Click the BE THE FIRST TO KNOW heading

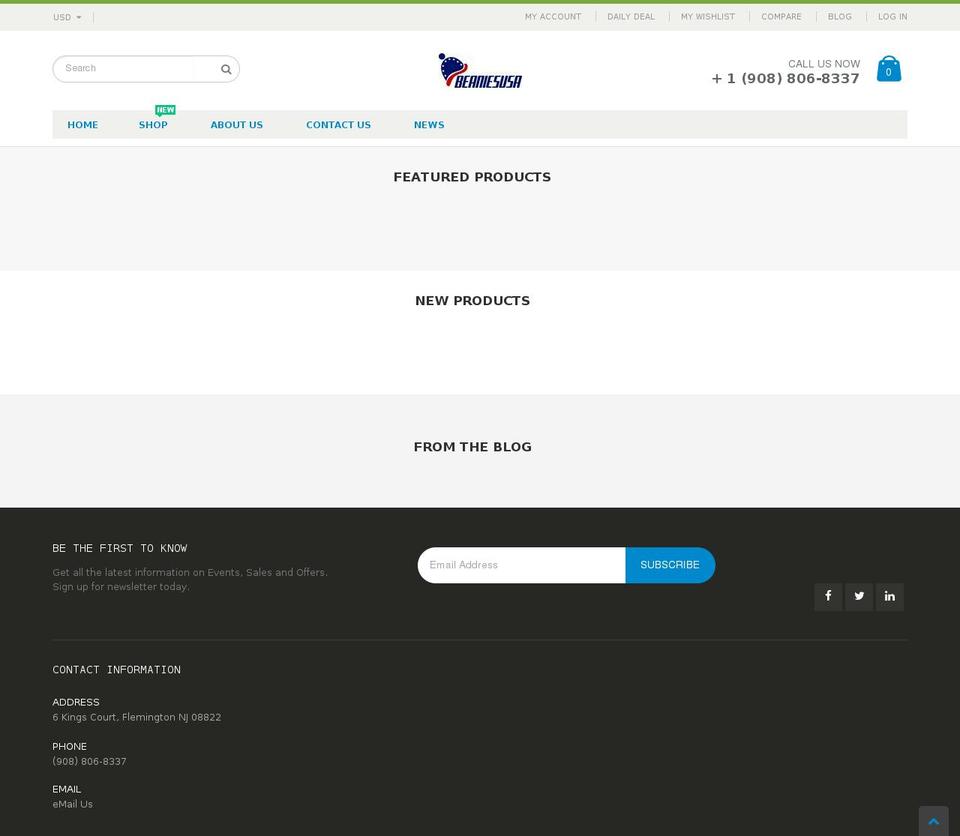(120, 548)
